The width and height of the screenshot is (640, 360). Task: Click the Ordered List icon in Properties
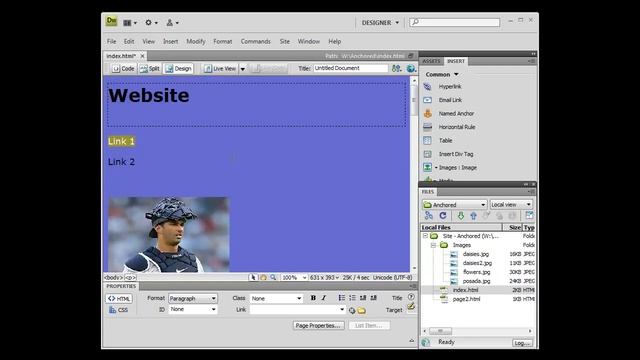pyautogui.click(x=352, y=298)
